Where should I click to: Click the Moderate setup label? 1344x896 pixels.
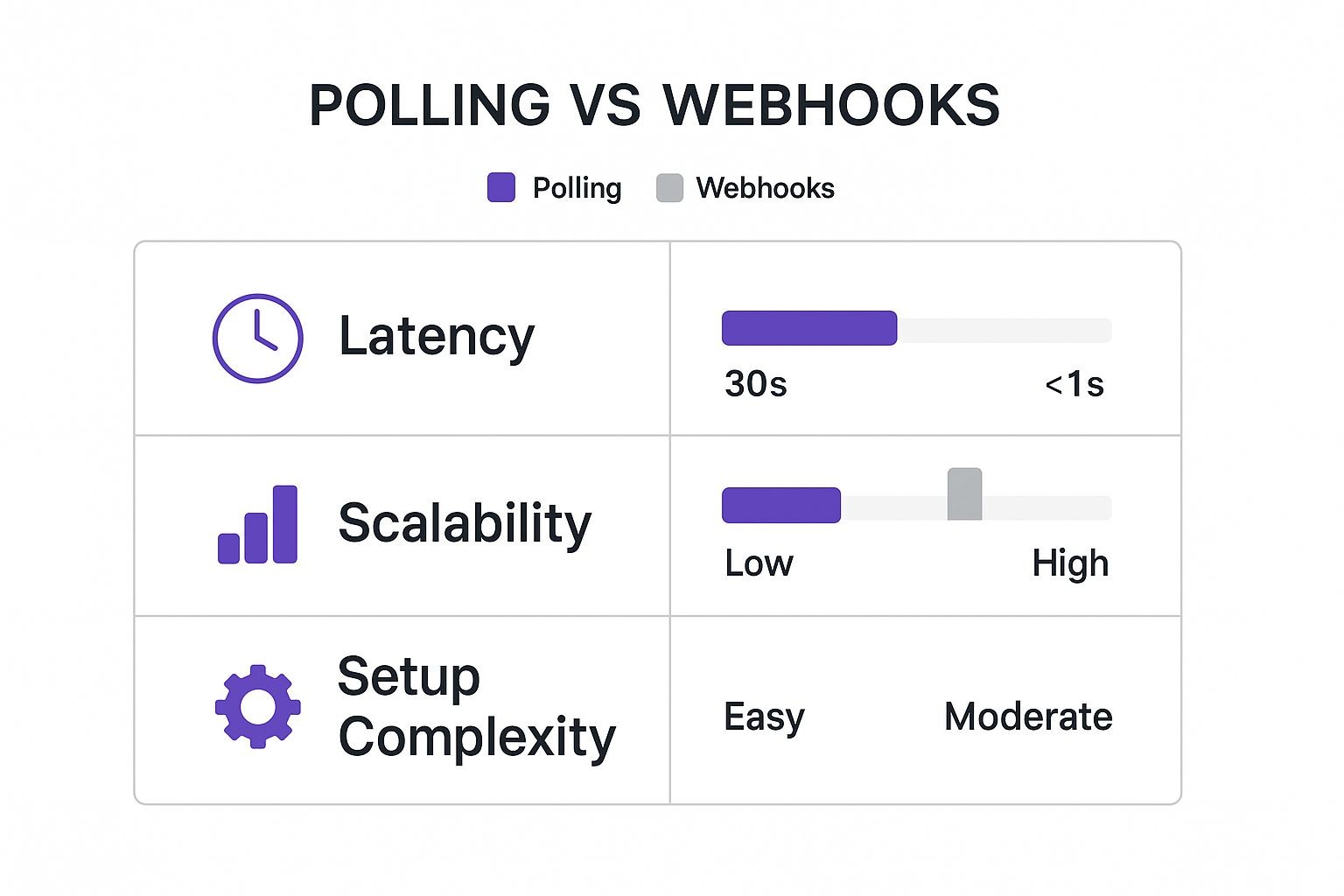[x=1028, y=717]
